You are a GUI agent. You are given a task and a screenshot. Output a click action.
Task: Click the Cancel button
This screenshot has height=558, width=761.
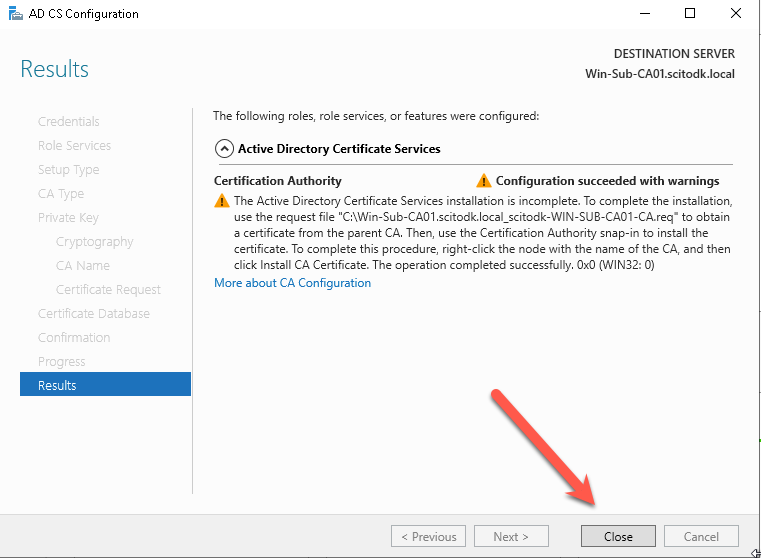pos(701,536)
